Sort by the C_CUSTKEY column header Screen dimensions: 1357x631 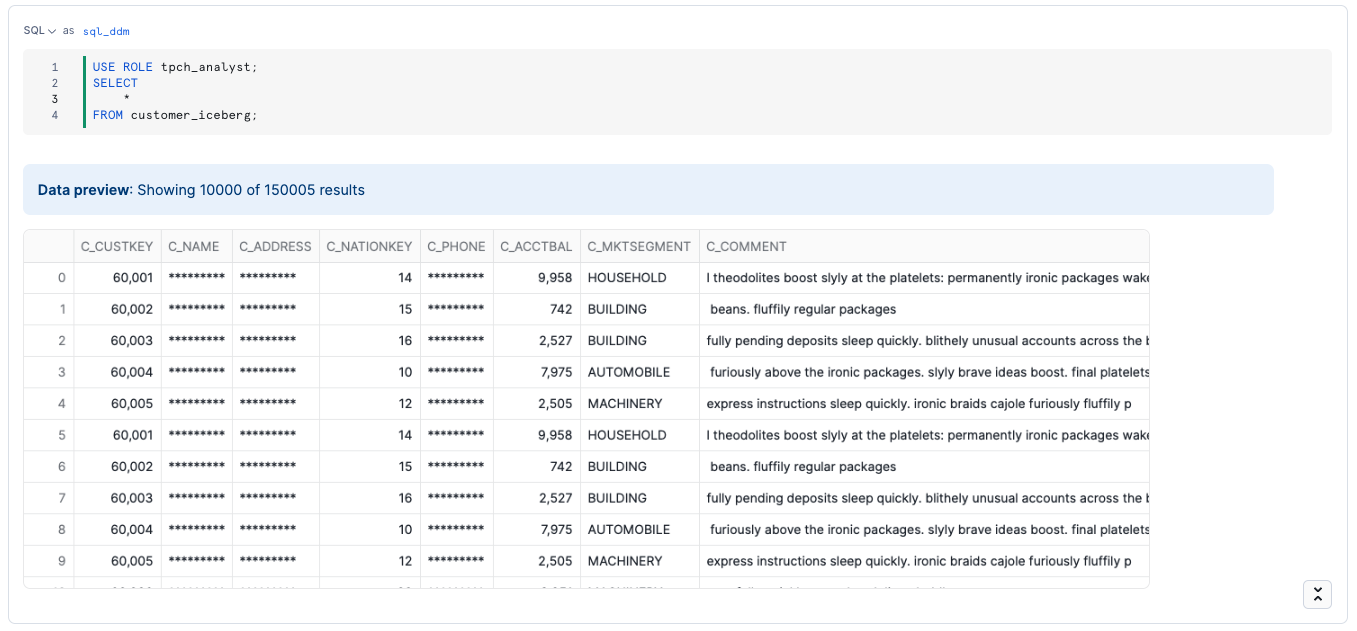pyautogui.click(x=117, y=246)
